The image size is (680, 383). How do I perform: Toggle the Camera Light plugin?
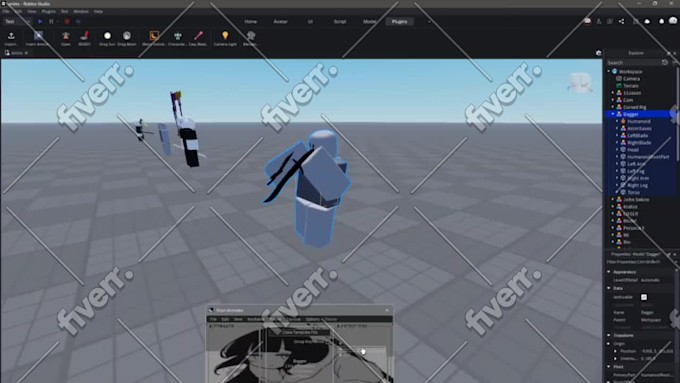pyautogui.click(x=225, y=38)
